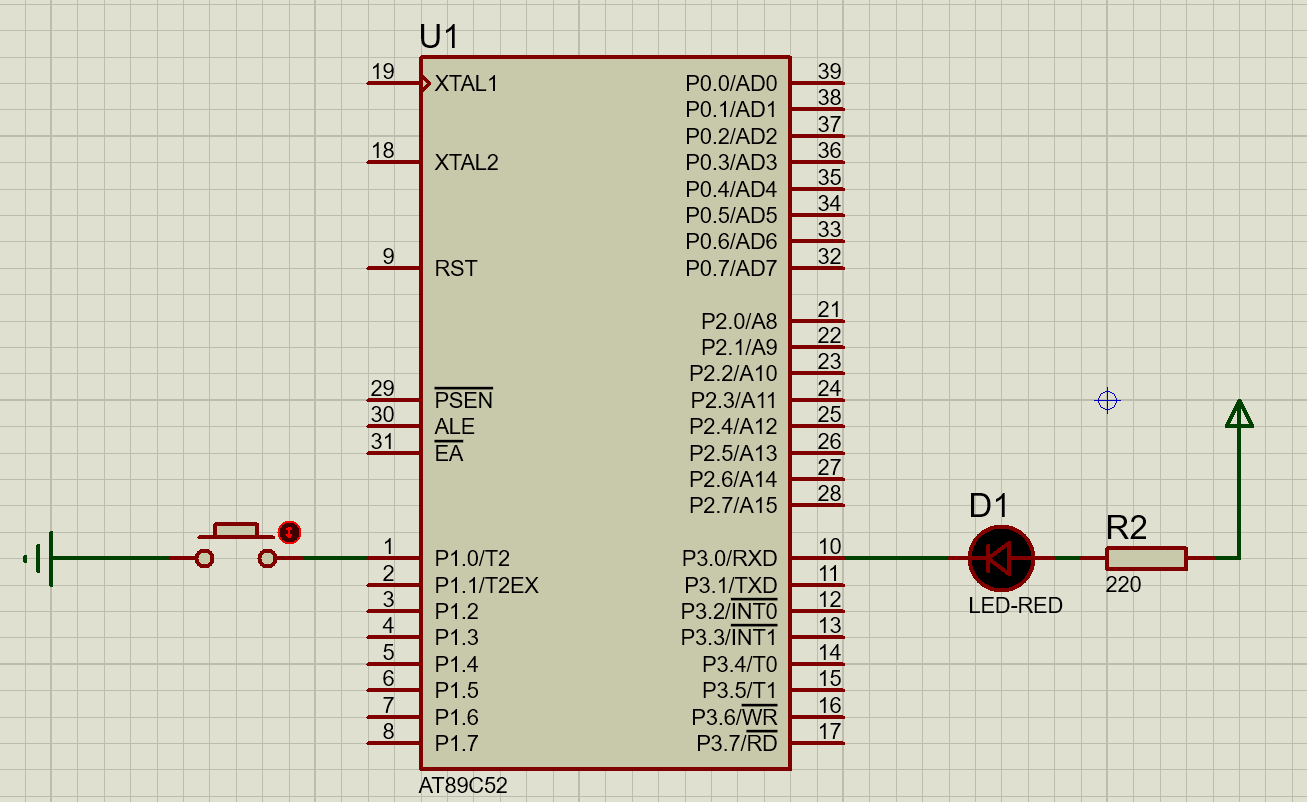Select the 220 resistor value text
1307x802 pixels.
(1123, 585)
